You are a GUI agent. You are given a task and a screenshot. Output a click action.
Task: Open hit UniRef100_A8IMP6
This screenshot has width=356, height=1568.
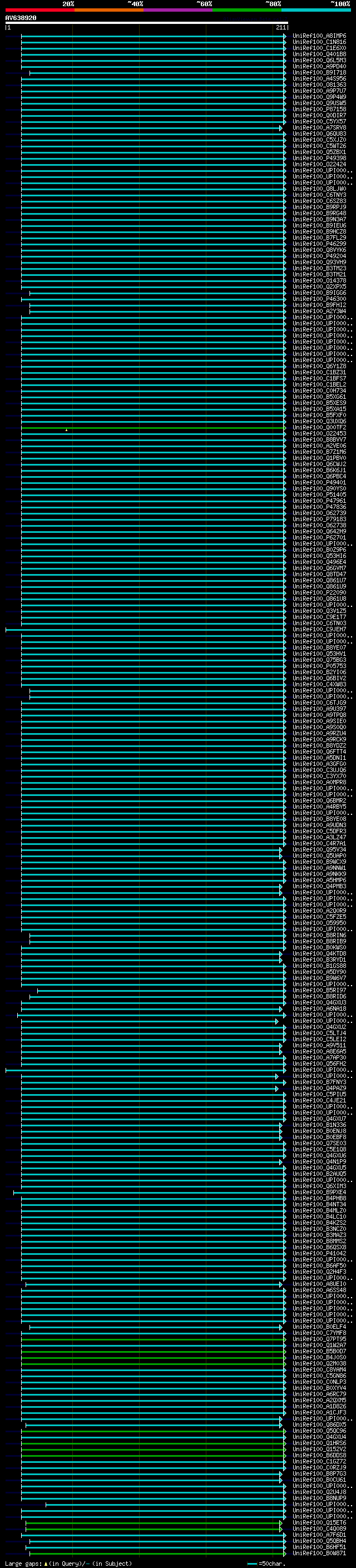pyautogui.click(x=319, y=37)
